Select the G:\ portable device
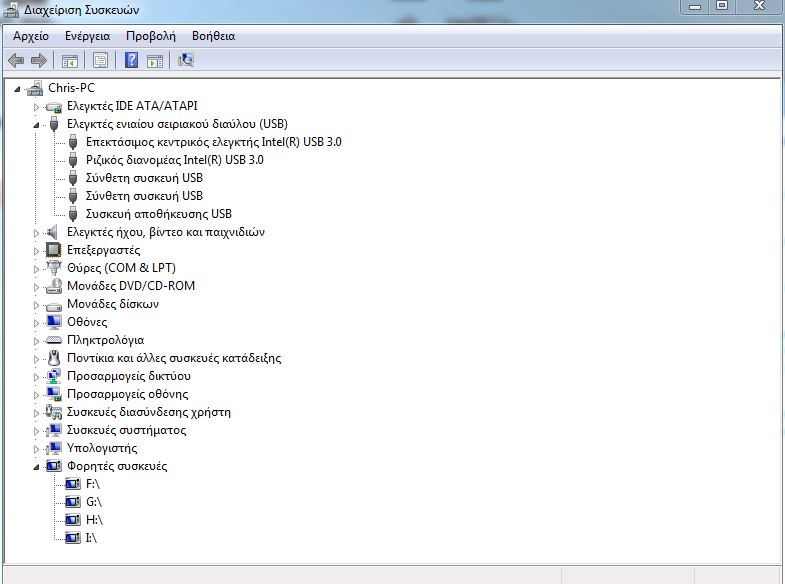Viewport: 785px width, 584px height. point(94,502)
